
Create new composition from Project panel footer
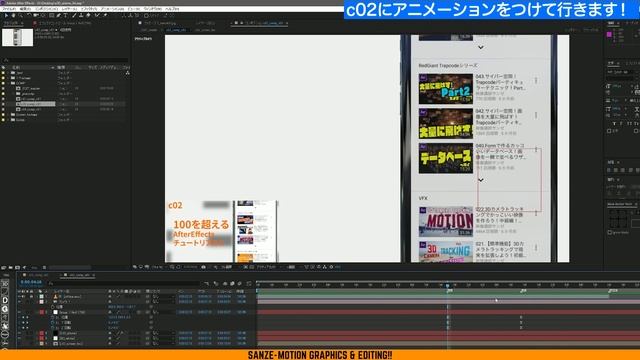pyautogui.click(x=18, y=267)
